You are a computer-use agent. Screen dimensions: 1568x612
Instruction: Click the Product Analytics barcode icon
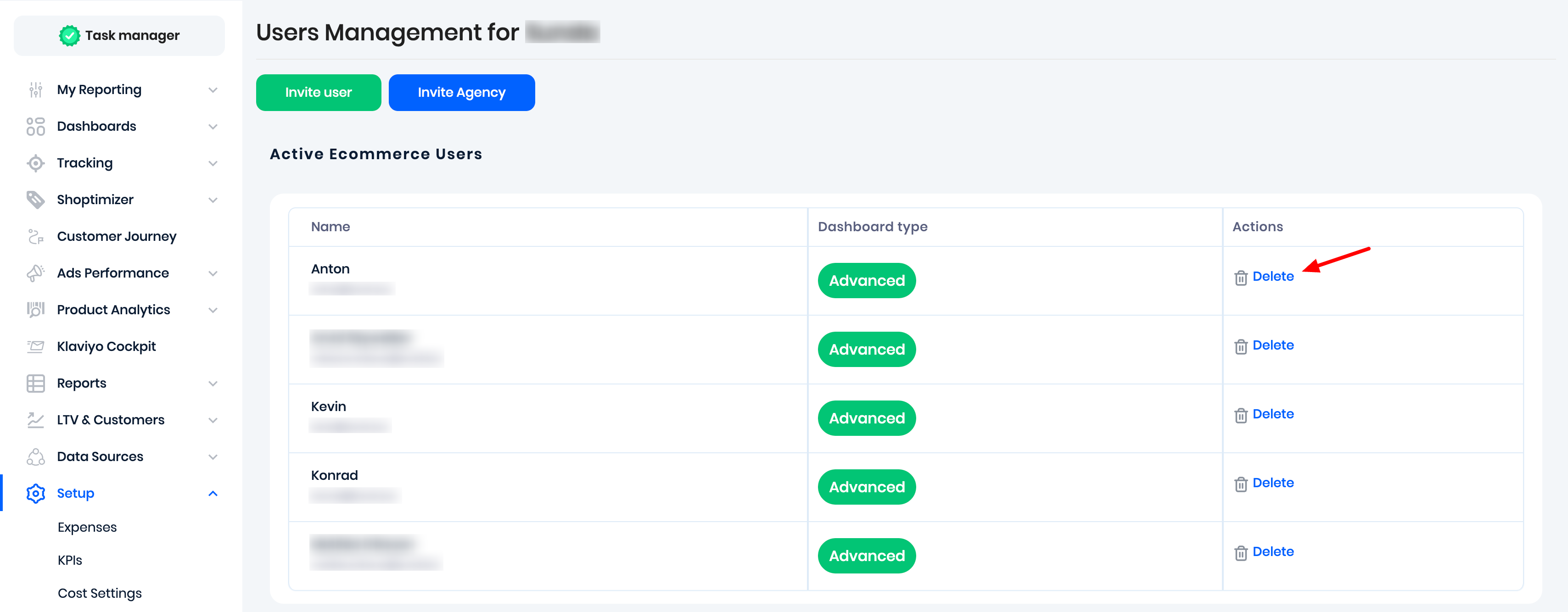point(35,310)
